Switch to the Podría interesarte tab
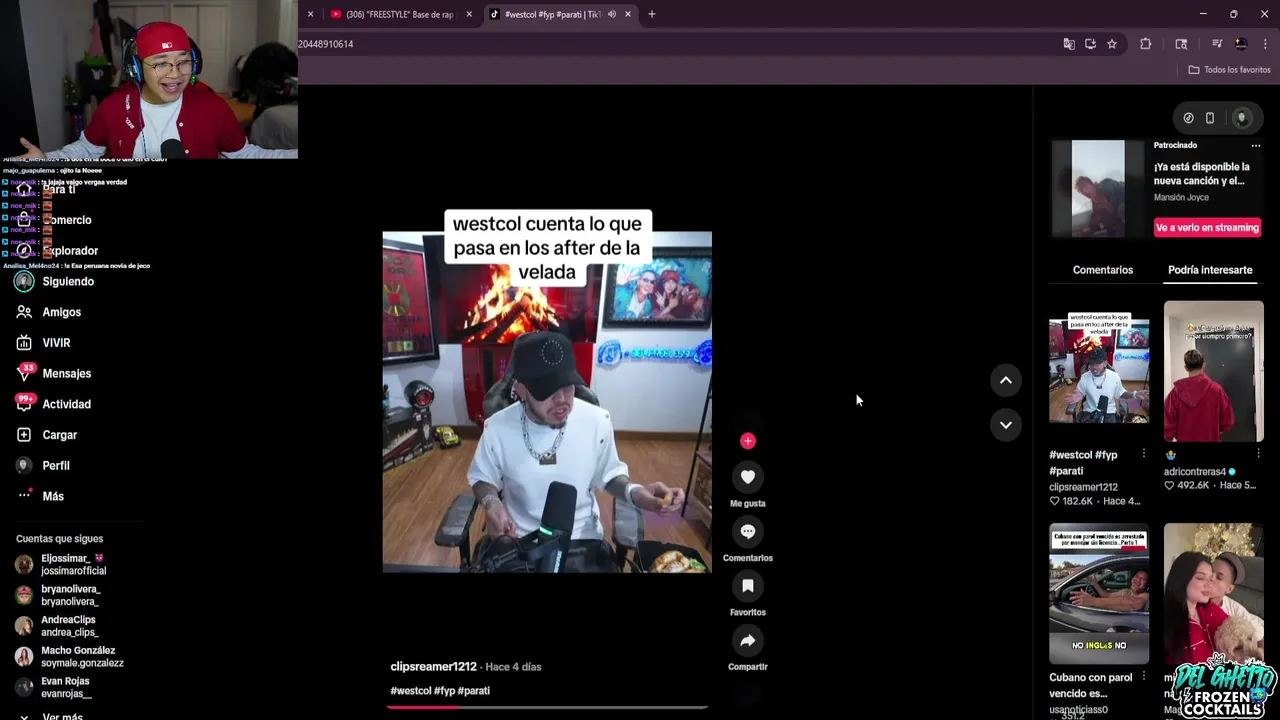 click(1210, 270)
